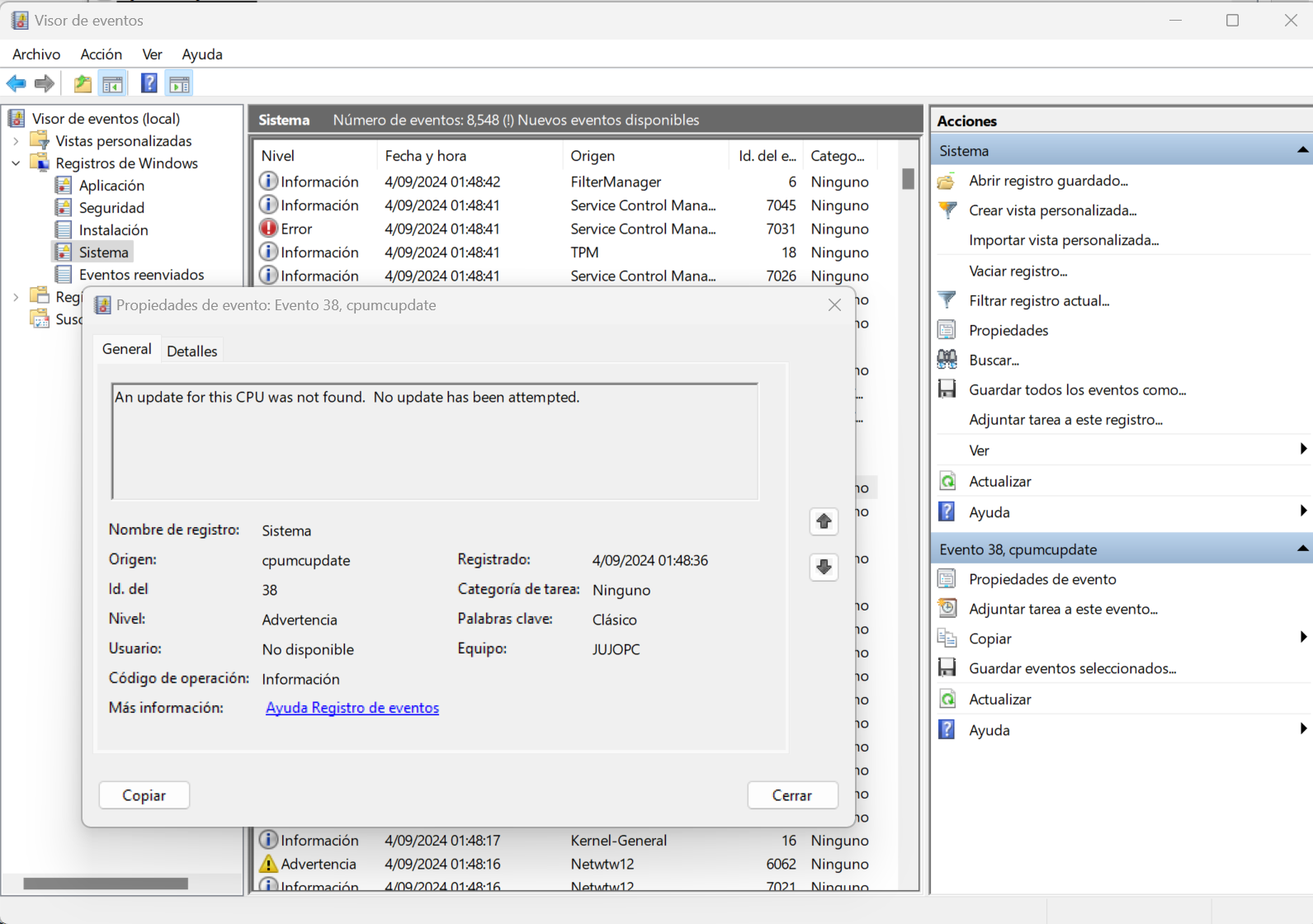Viewport: 1313px width, 924px height.
Task: Collapse Registros de Windows tree node
Action: 16,163
